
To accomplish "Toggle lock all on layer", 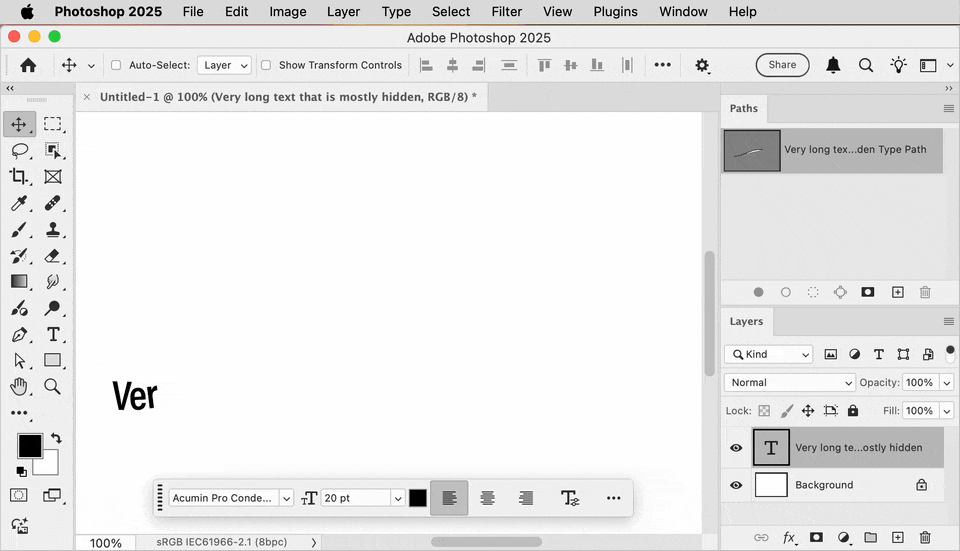I will click(x=853, y=410).
